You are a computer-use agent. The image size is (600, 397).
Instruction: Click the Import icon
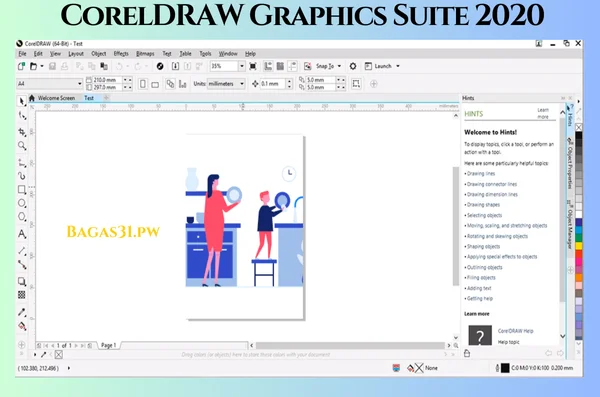click(x=175, y=66)
